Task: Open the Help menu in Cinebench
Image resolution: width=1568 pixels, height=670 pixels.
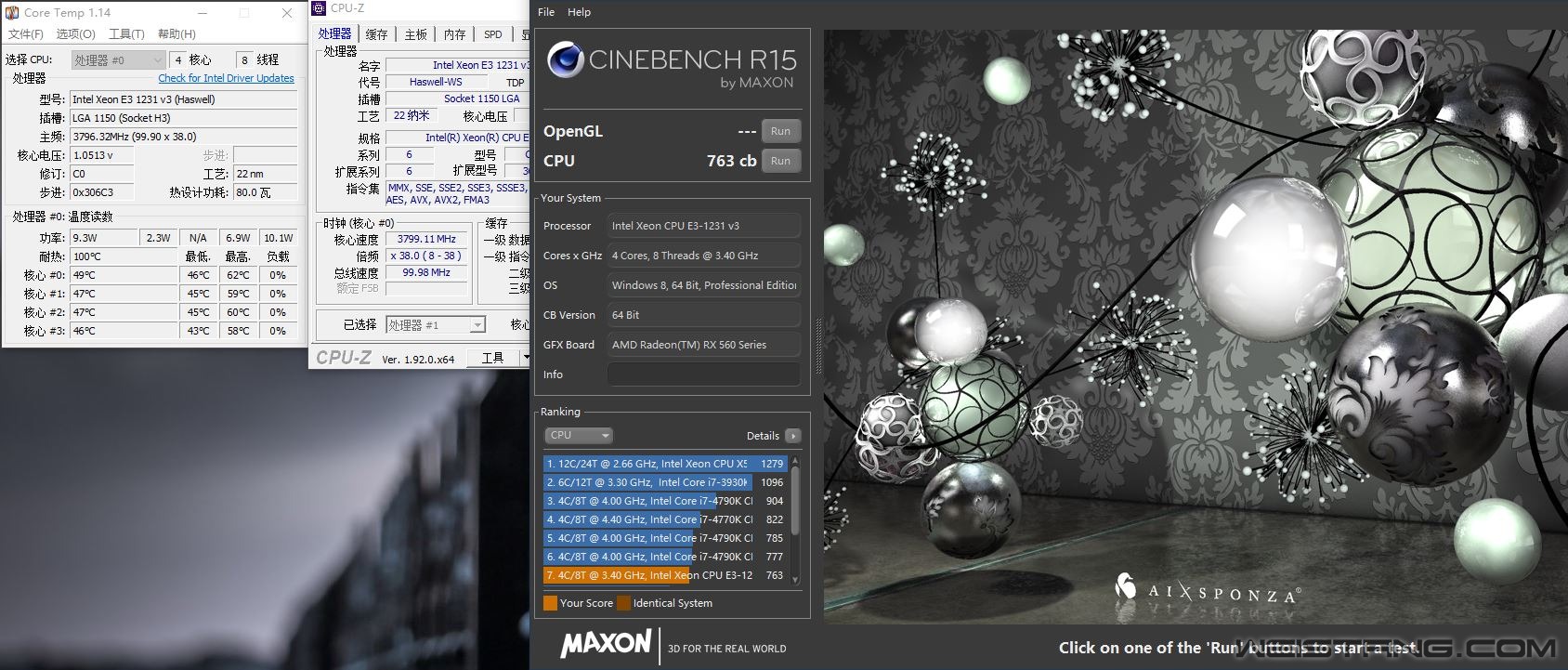Action: (x=580, y=12)
